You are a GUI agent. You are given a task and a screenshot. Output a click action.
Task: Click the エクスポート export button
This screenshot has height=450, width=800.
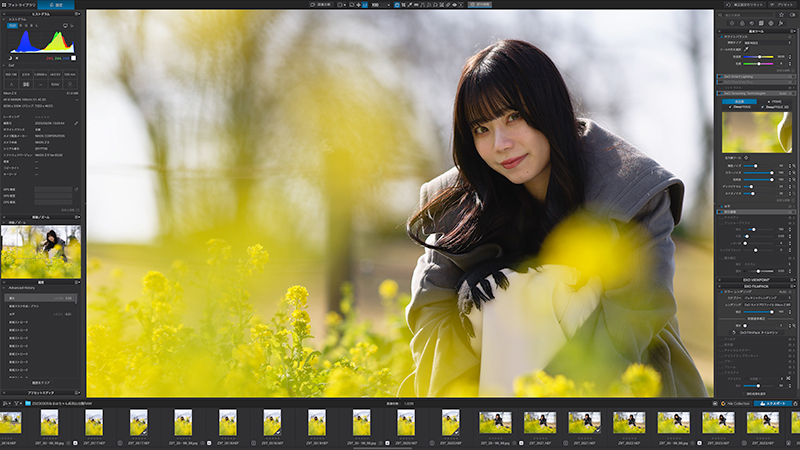(x=773, y=403)
